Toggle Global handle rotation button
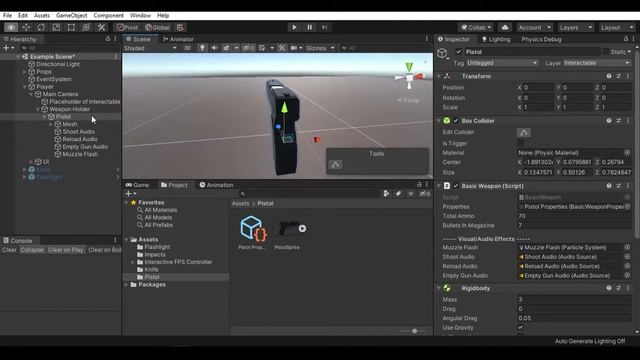Screen dimensions: 640x360 tap(158, 27)
